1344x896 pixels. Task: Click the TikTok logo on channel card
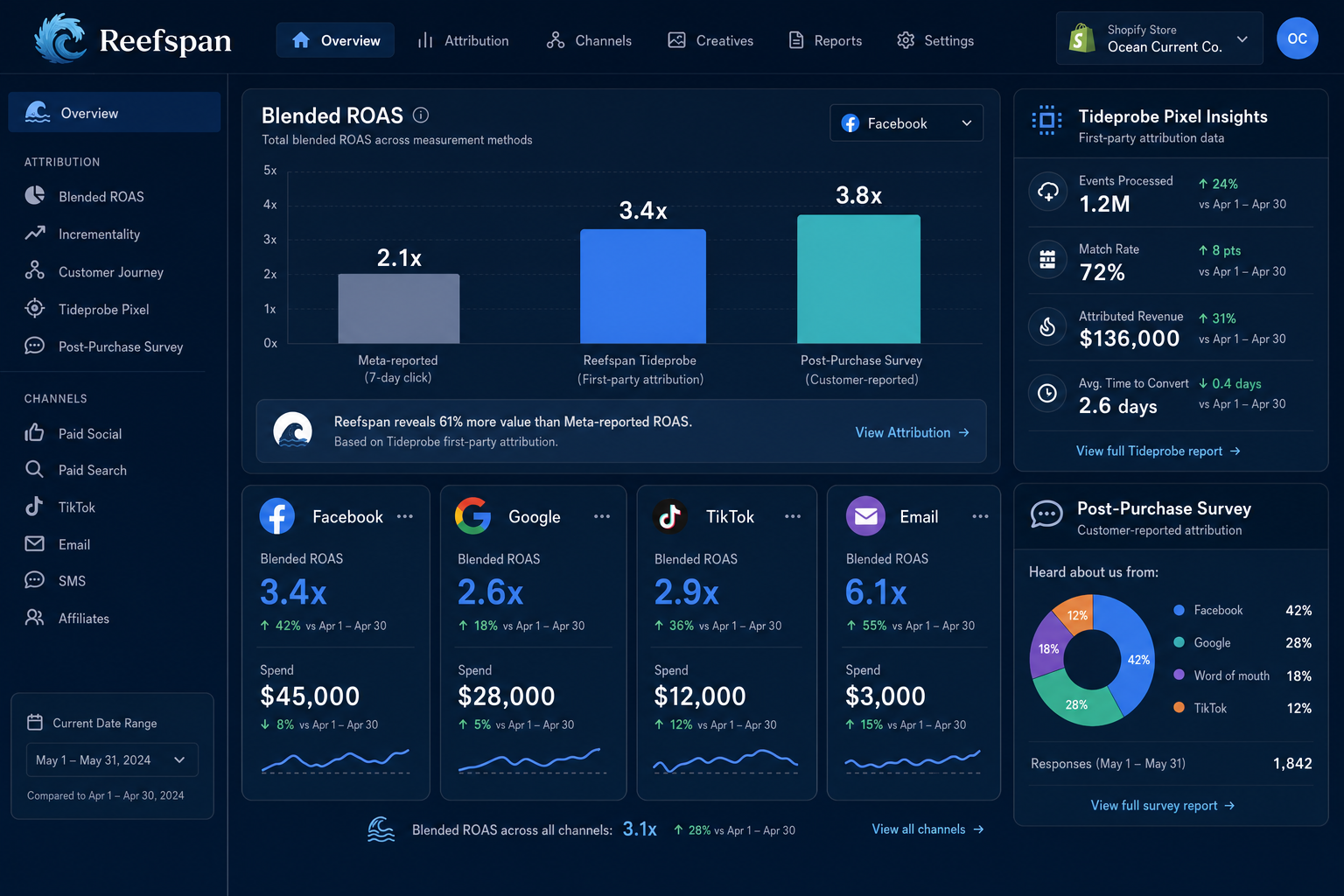coord(670,516)
